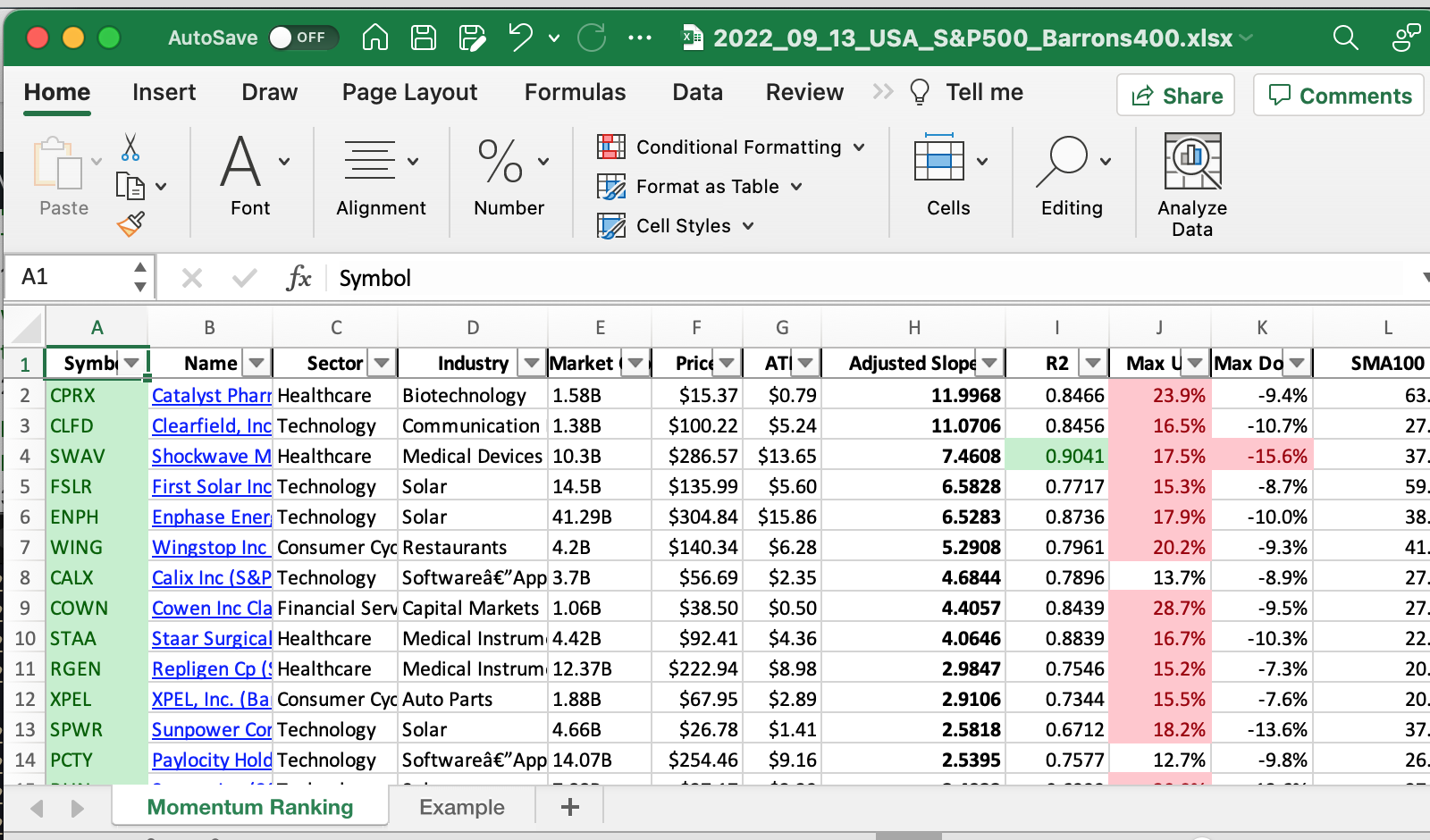Click the Cut scissors icon
Screen dimensions: 1430x840
point(130,147)
